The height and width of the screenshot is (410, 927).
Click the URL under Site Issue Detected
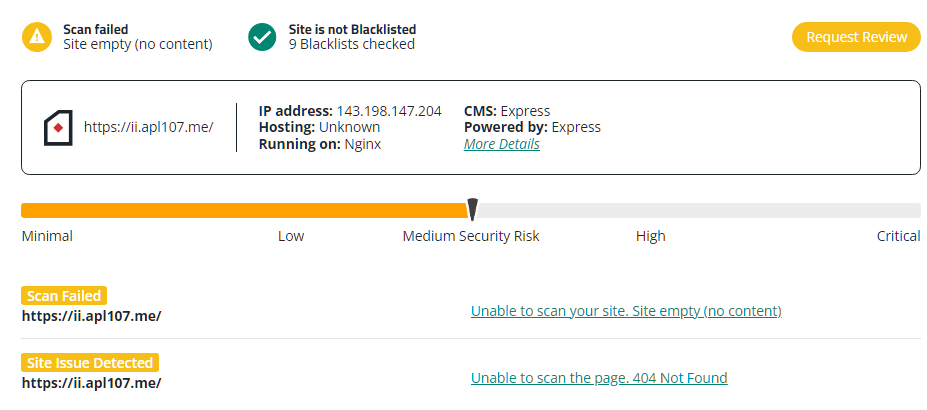[91, 383]
